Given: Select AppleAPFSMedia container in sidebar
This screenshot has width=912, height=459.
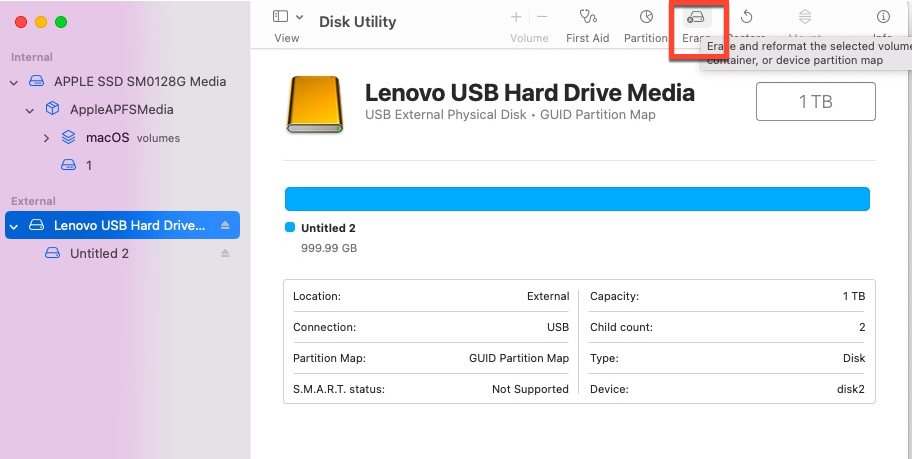Looking at the screenshot, I should click(x=122, y=109).
